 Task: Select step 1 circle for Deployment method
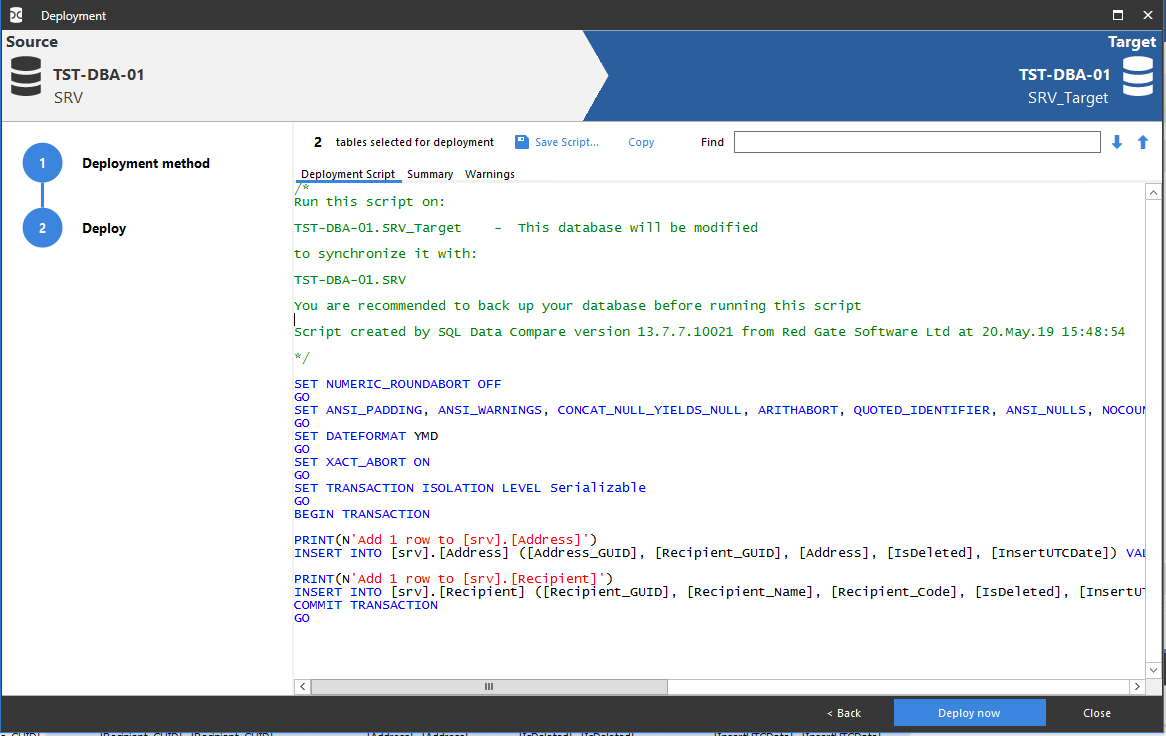pos(42,163)
